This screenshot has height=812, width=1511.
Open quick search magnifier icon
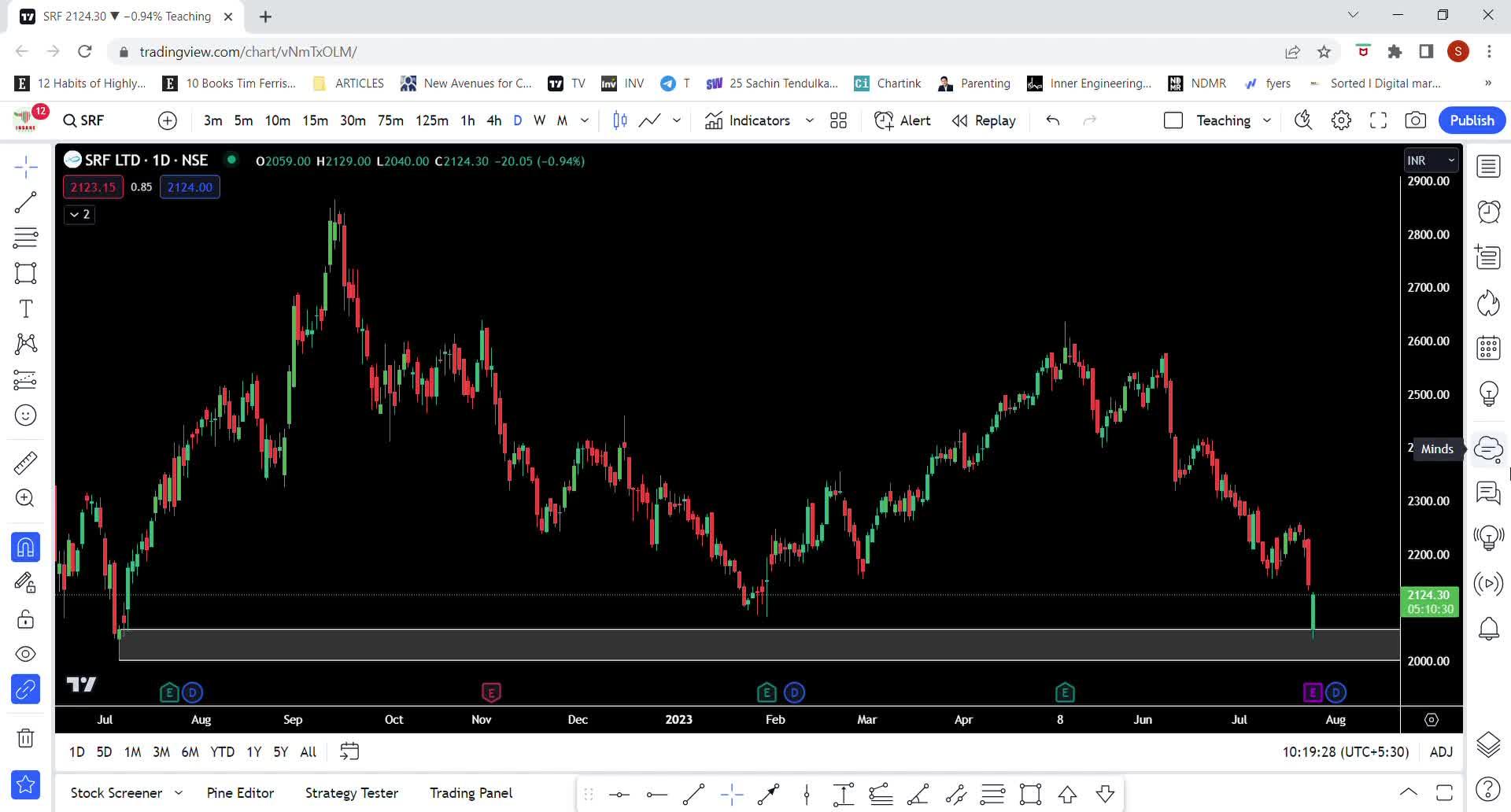(x=1304, y=120)
